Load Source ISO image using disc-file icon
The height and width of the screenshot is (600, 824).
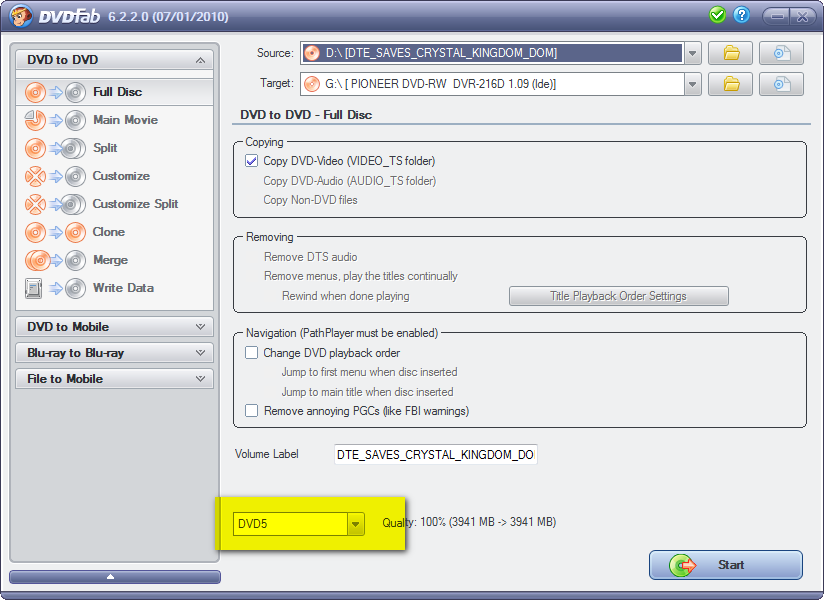pos(781,53)
